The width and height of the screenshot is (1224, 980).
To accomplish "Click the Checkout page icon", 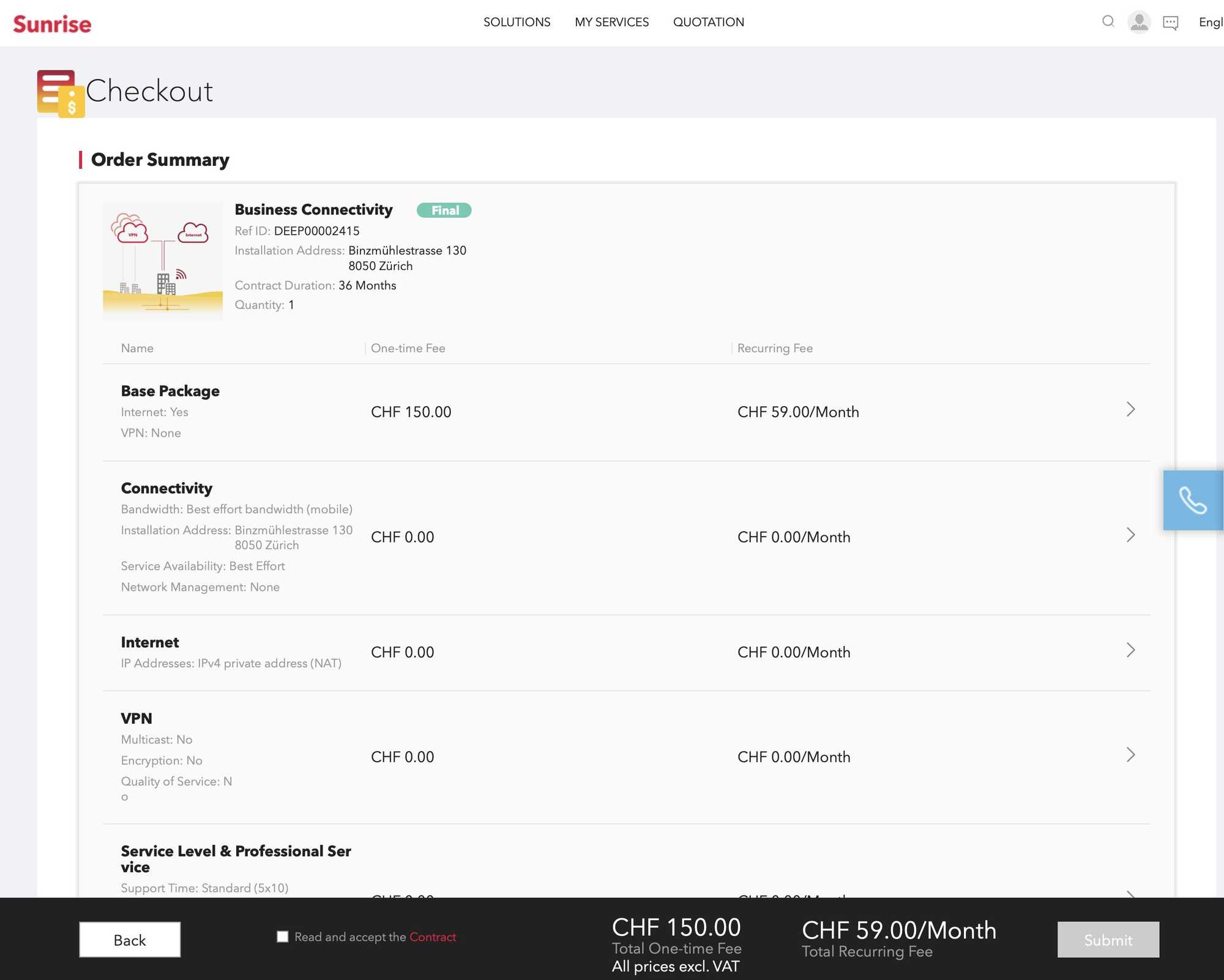I will [61, 94].
